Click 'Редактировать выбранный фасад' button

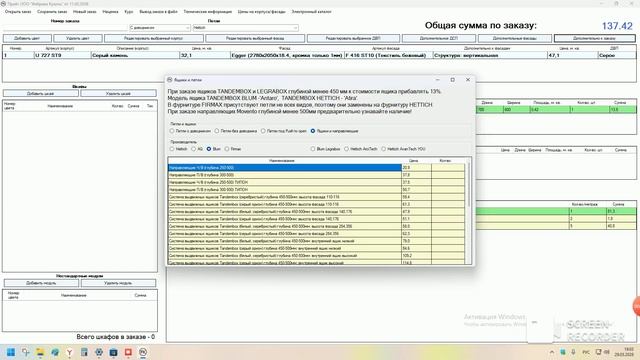tap(255, 38)
